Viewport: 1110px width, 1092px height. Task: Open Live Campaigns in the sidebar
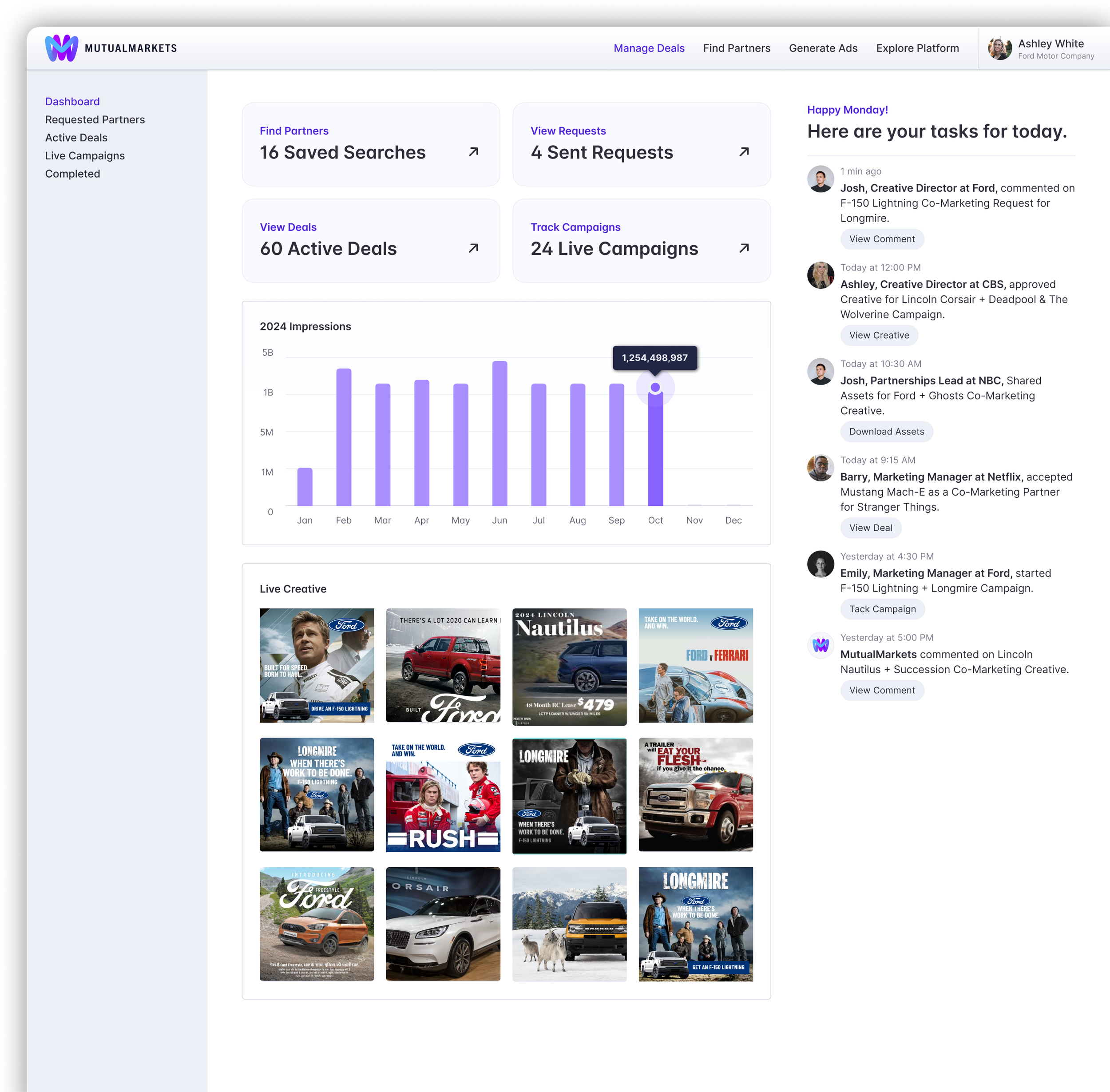click(85, 155)
